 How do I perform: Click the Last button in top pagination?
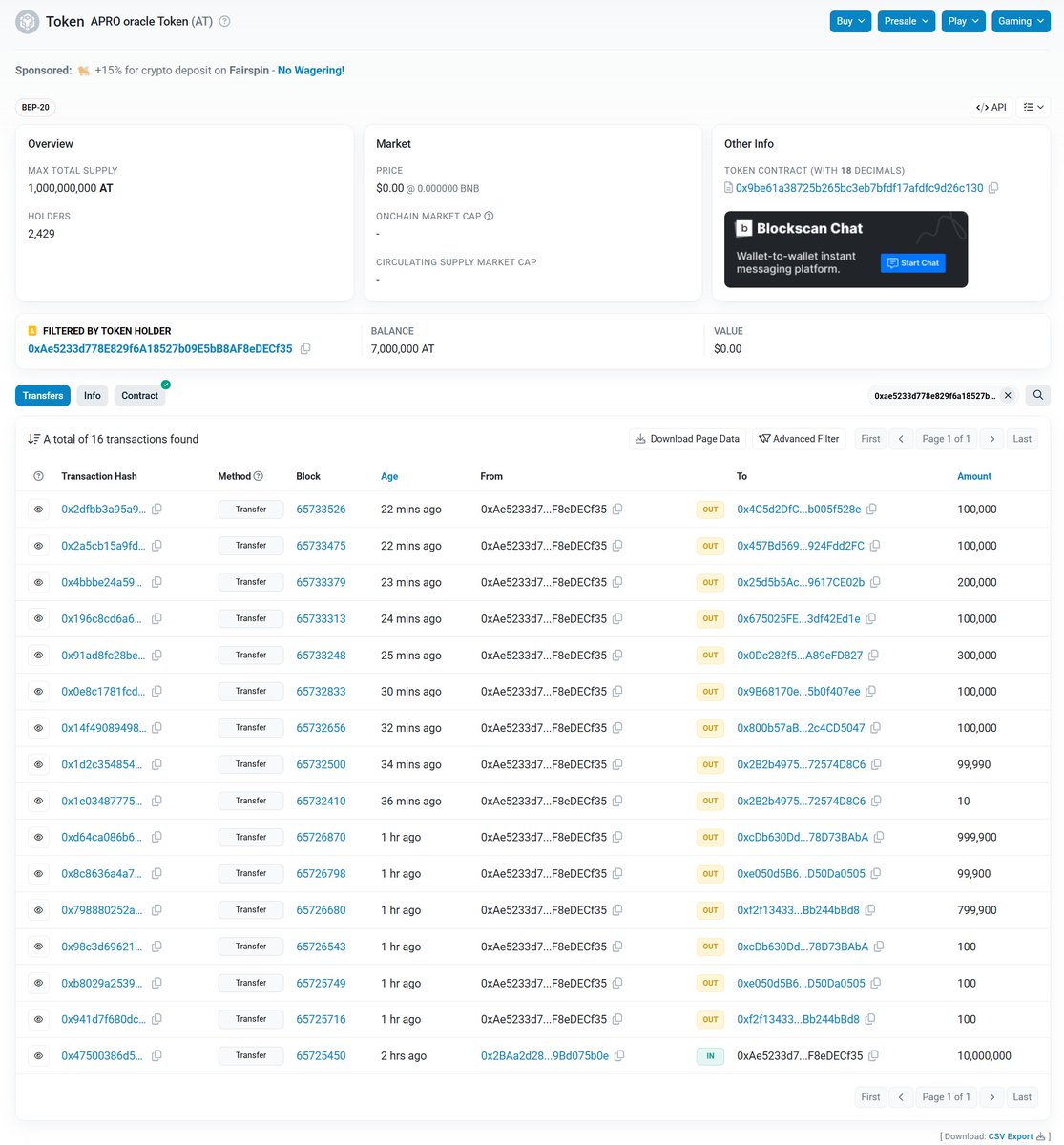[1022, 439]
